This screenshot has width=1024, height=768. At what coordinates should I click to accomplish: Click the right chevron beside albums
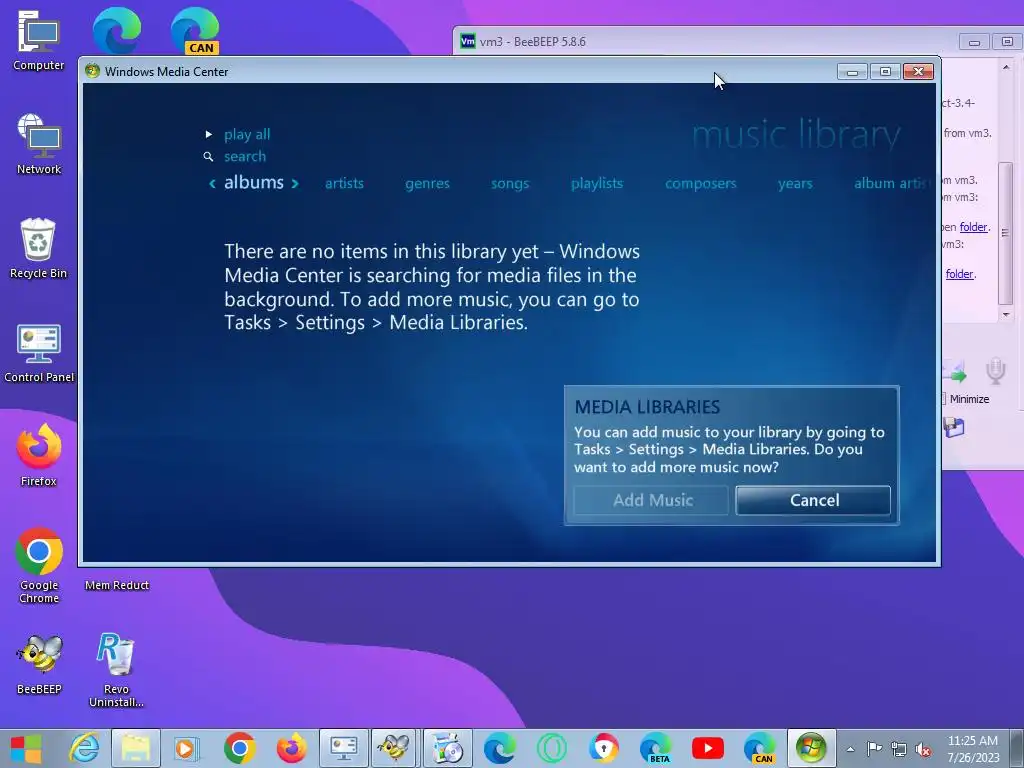pos(295,184)
